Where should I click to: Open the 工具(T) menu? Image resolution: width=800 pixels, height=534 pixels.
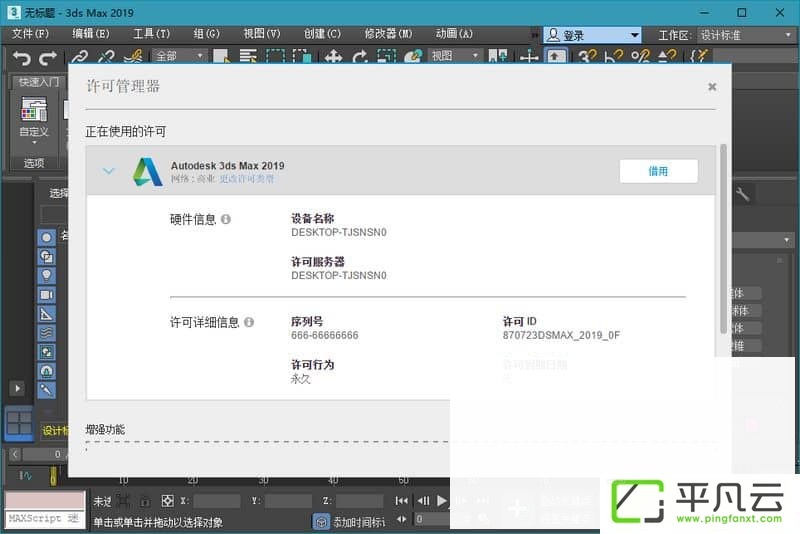(x=152, y=34)
